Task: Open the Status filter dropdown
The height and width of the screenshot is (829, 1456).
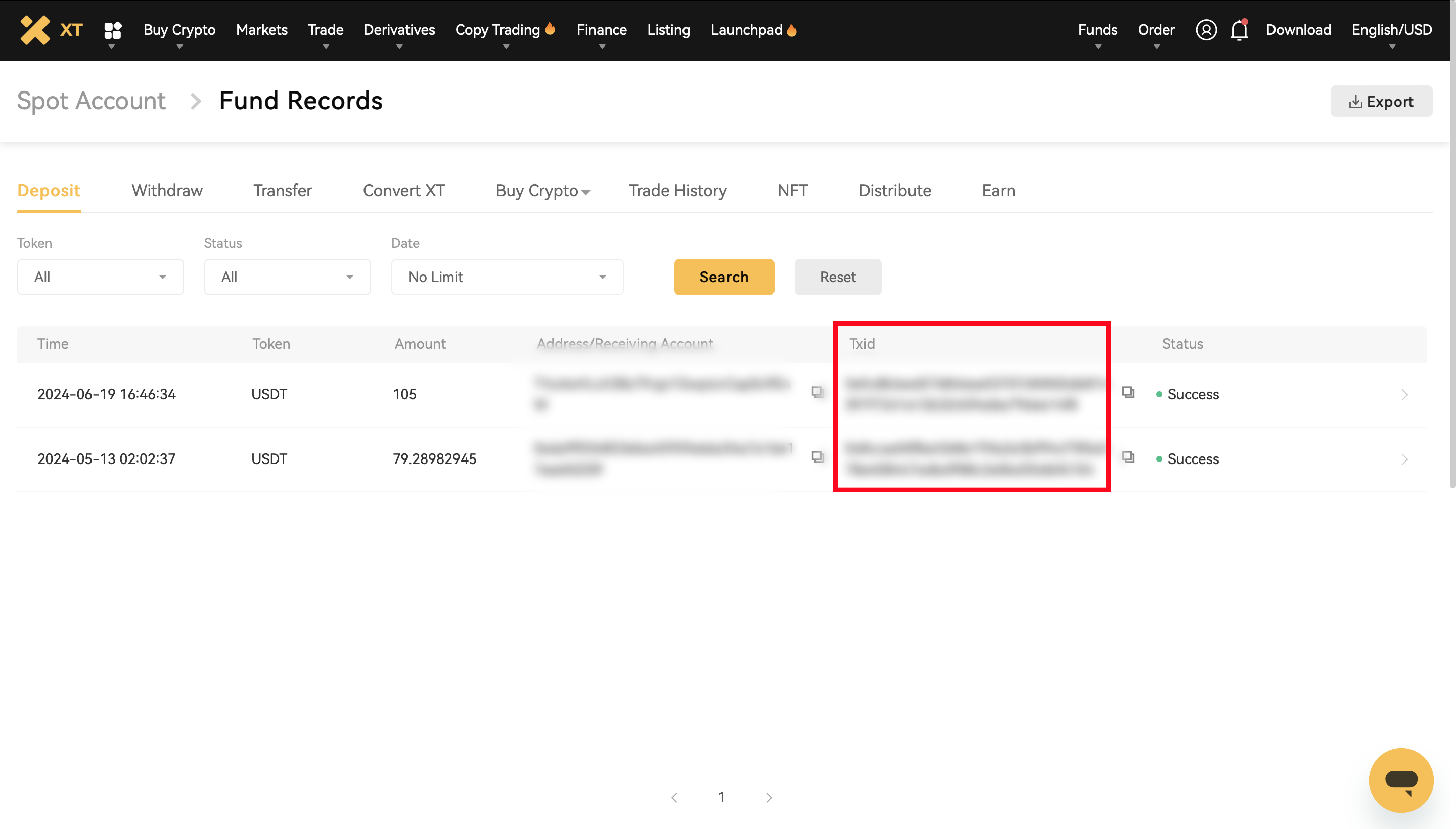Action: pyautogui.click(x=287, y=277)
